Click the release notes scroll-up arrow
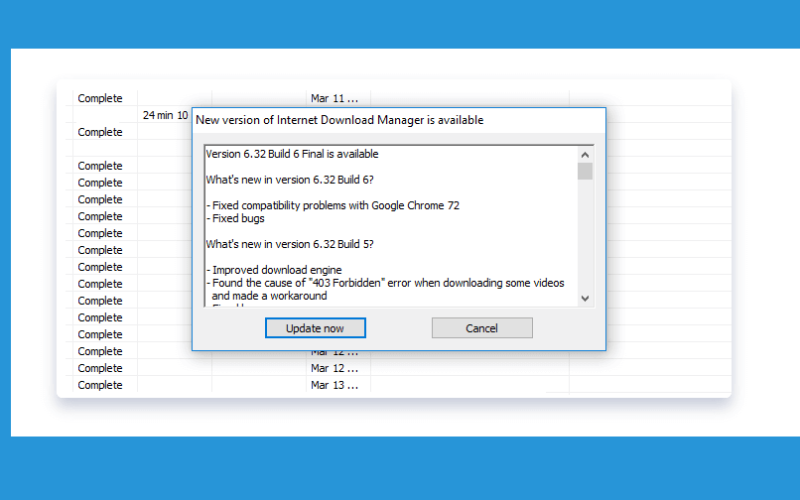The height and width of the screenshot is (500, 800). [585, 155]
